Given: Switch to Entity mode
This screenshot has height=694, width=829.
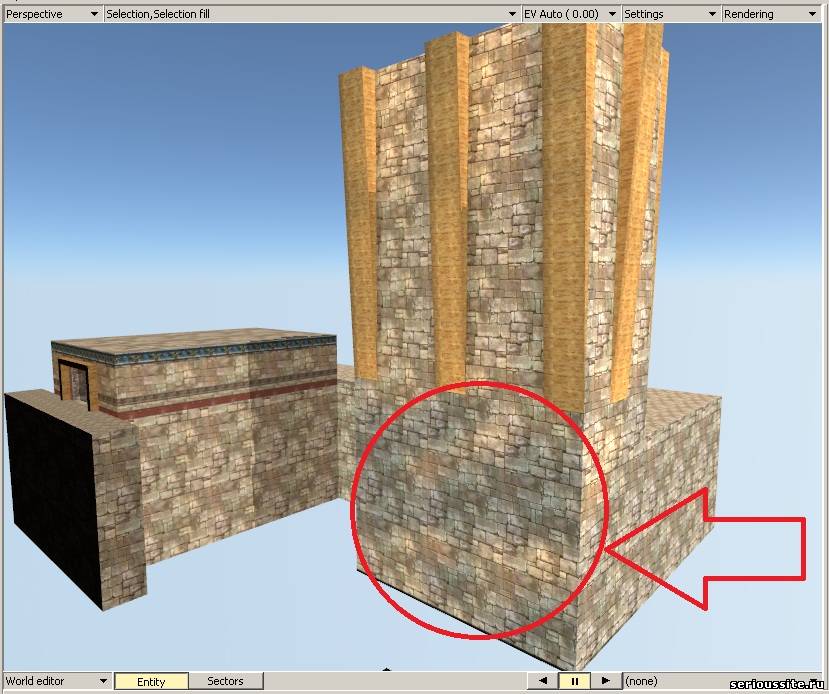Looking at the screenshot, I should (x=151, y=681).
